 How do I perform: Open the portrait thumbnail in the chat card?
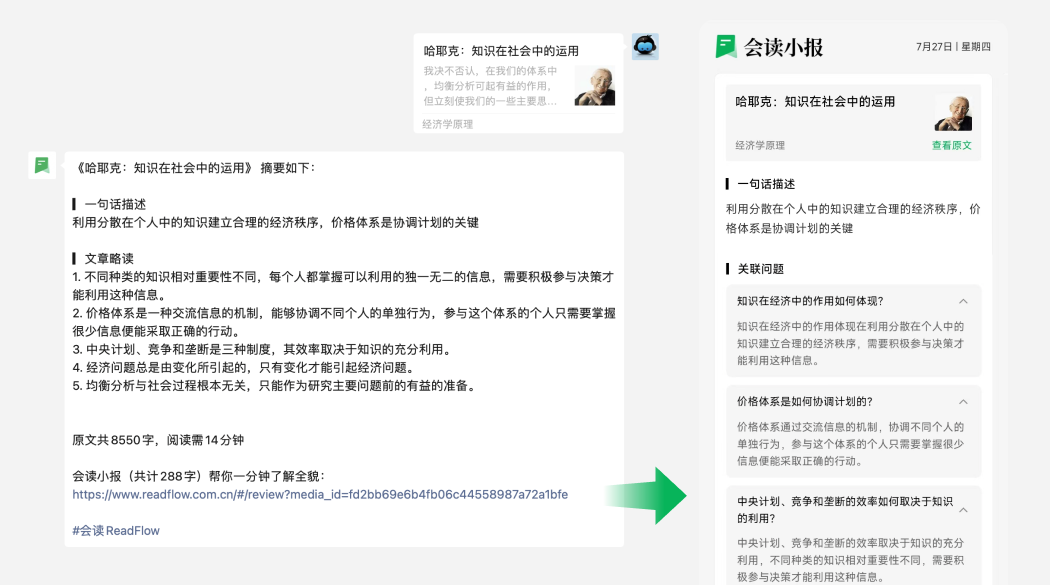click(x=594, y=87)
